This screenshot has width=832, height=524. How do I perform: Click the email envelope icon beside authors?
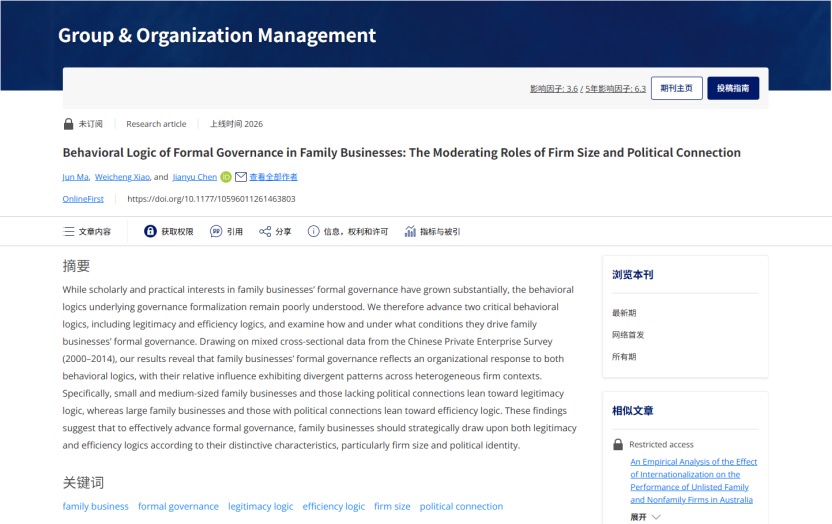point(241,177)
